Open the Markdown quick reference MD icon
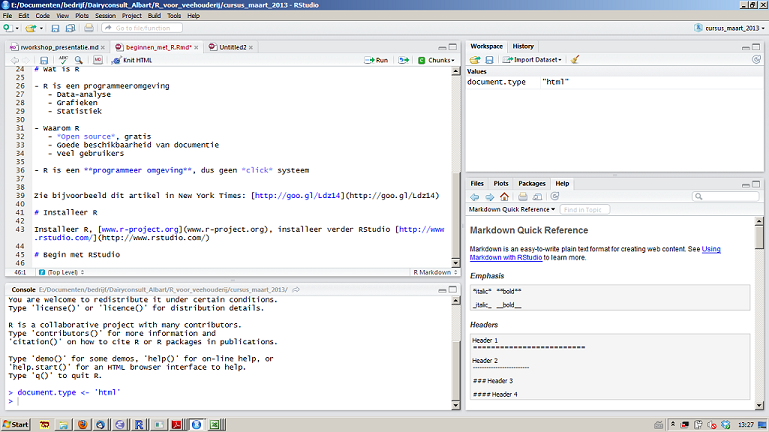 (x=98, y=60)
